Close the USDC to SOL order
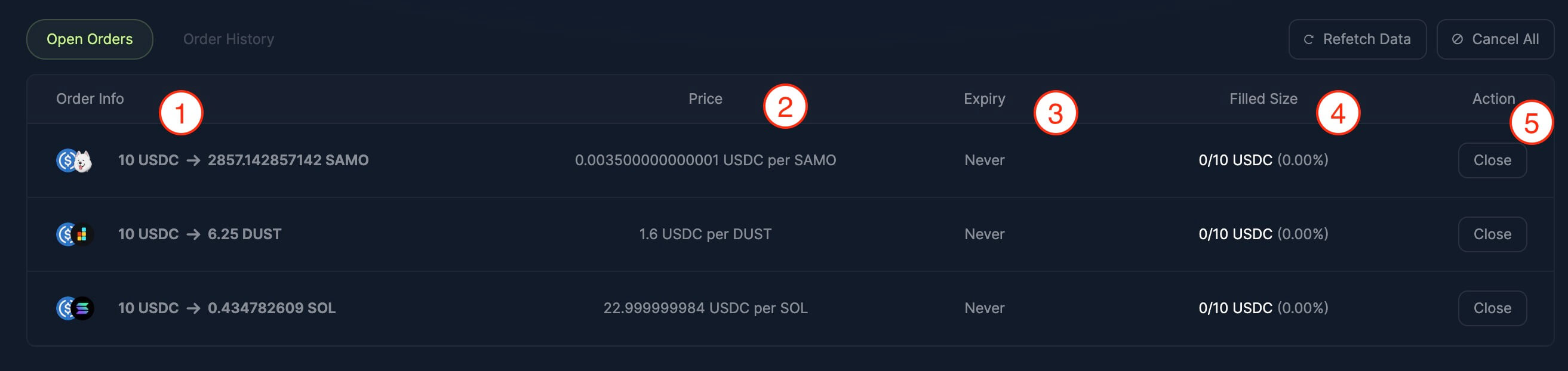The width and height of the screenshot is (1568, 371). [x=1492, y=308]
